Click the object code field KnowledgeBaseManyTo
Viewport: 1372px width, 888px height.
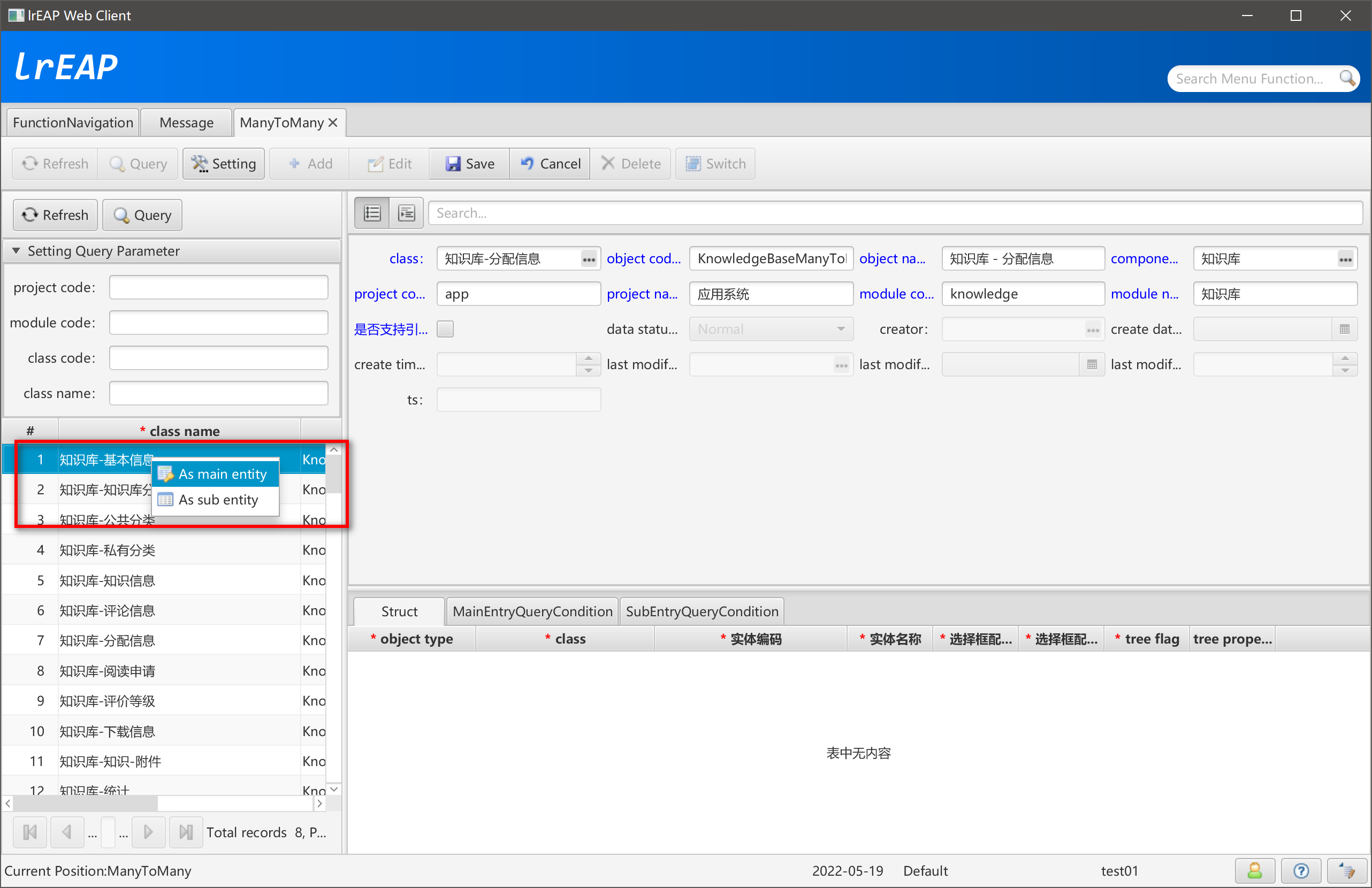tap(771, 259)
